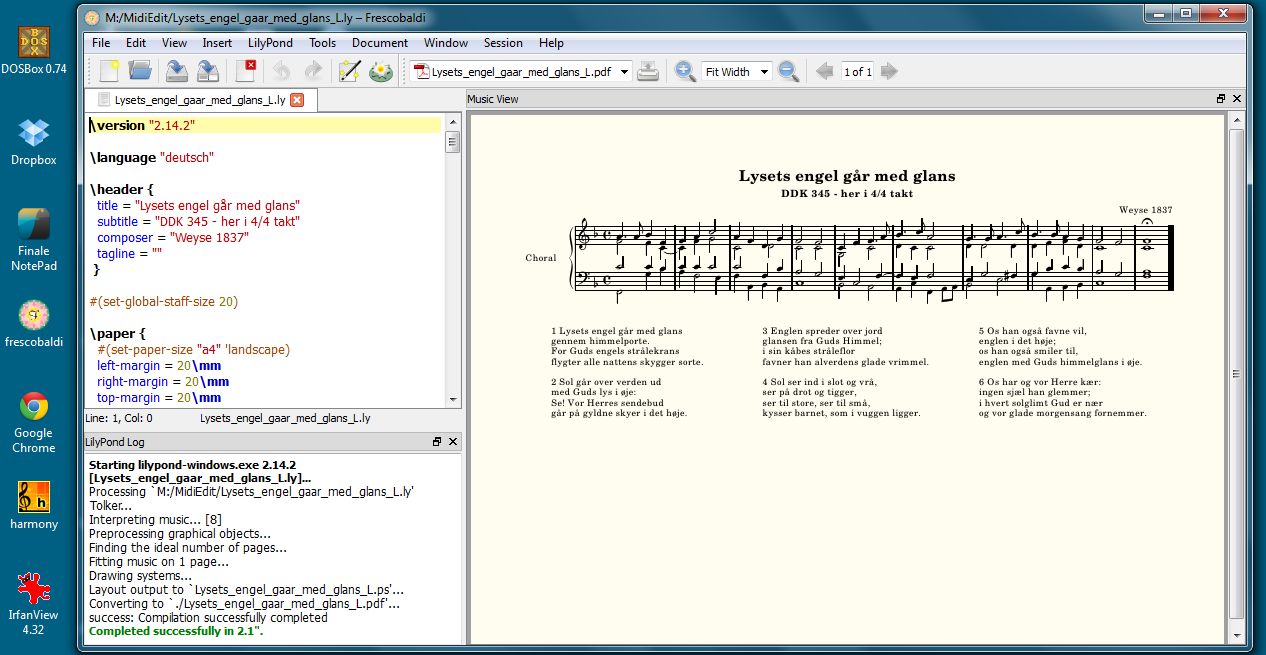Screen dimensions: 1266x655
Task: Open the Insert menu
Action: pyautogui.click(x=217, y=43)
